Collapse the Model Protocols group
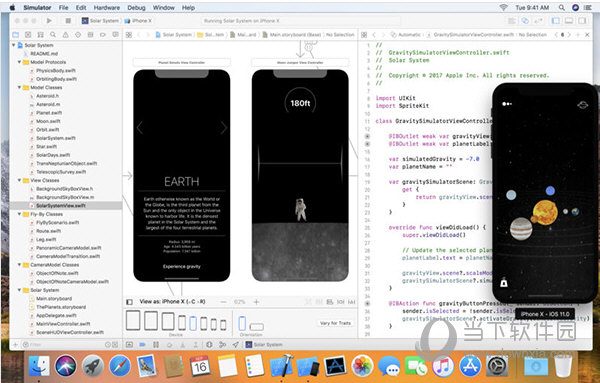600x383 pixels. point(20,62)
